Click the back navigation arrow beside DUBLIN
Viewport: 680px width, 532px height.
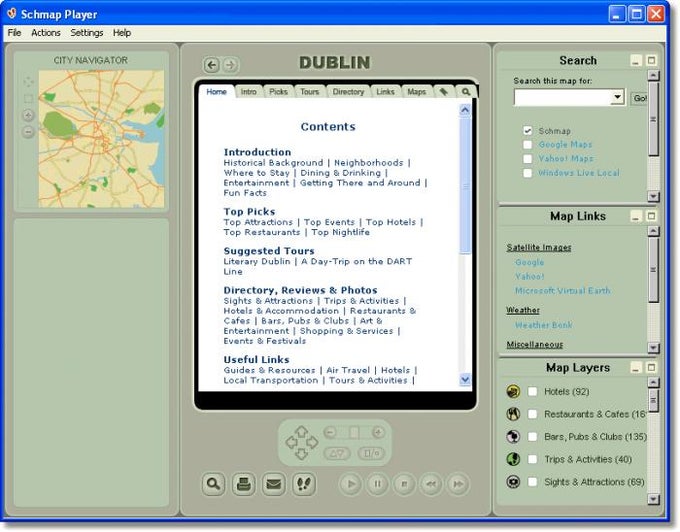coord(212,65)
